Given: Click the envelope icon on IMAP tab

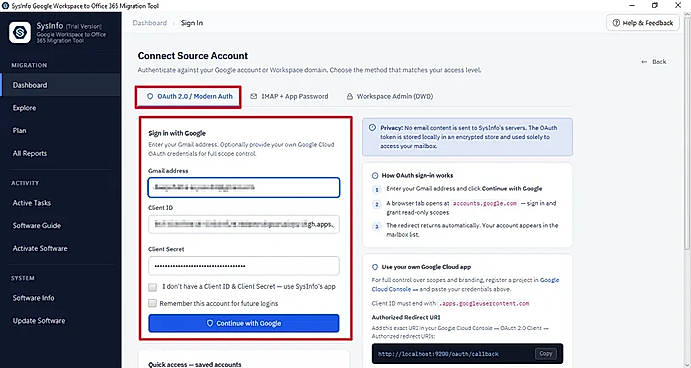Looking at the screenshot, I should click(x=253, y=96).
